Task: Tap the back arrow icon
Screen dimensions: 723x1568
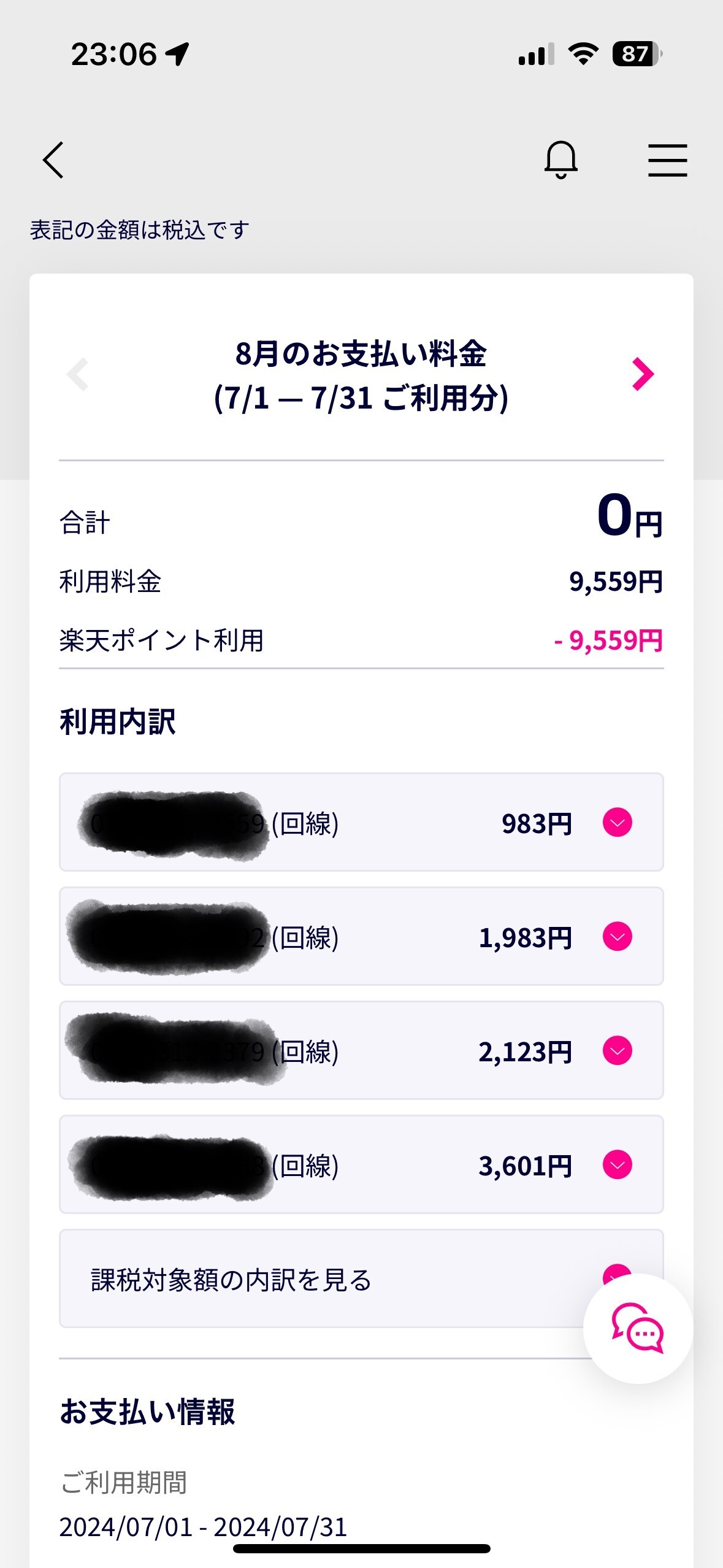Action: pos(53,159)
